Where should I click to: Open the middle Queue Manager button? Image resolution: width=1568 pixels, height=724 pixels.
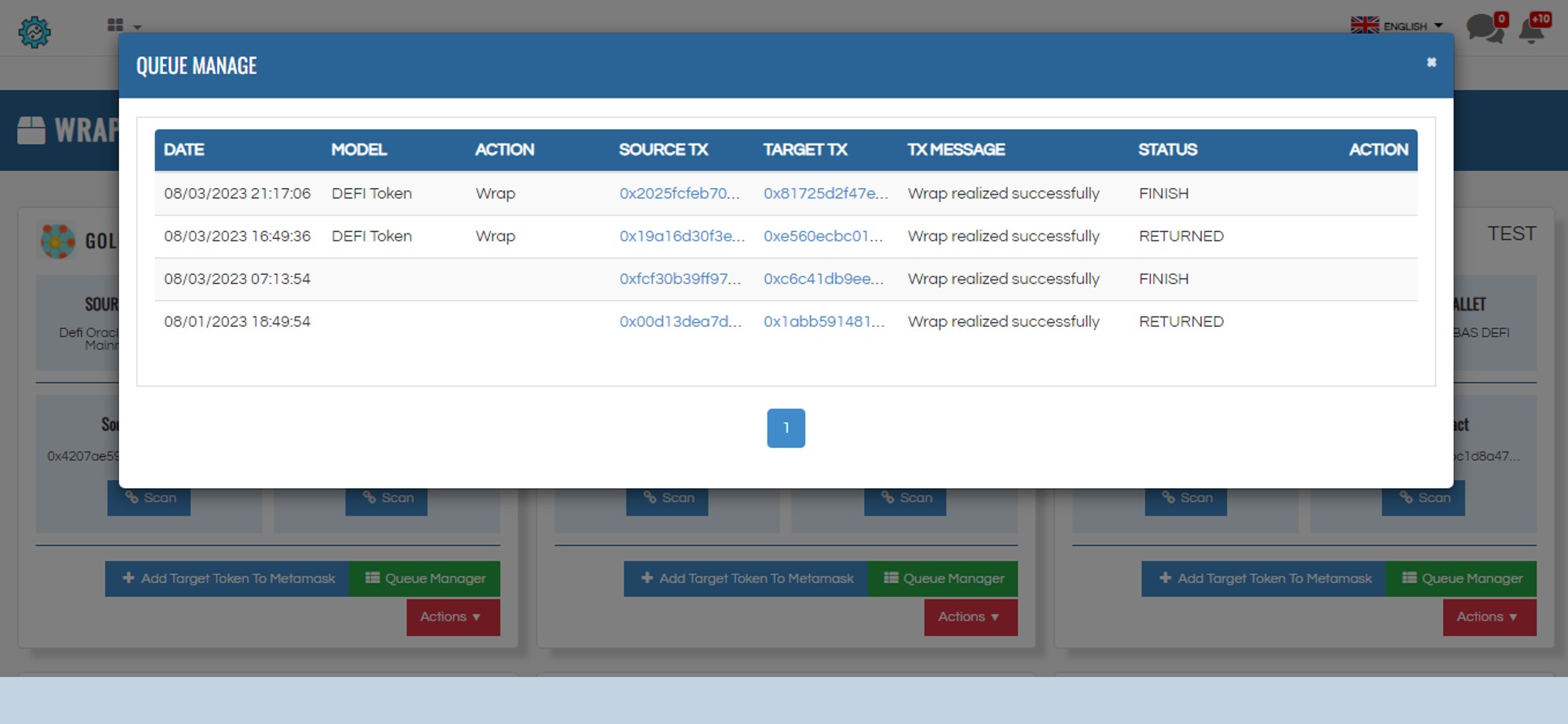(x=943, y=579)
